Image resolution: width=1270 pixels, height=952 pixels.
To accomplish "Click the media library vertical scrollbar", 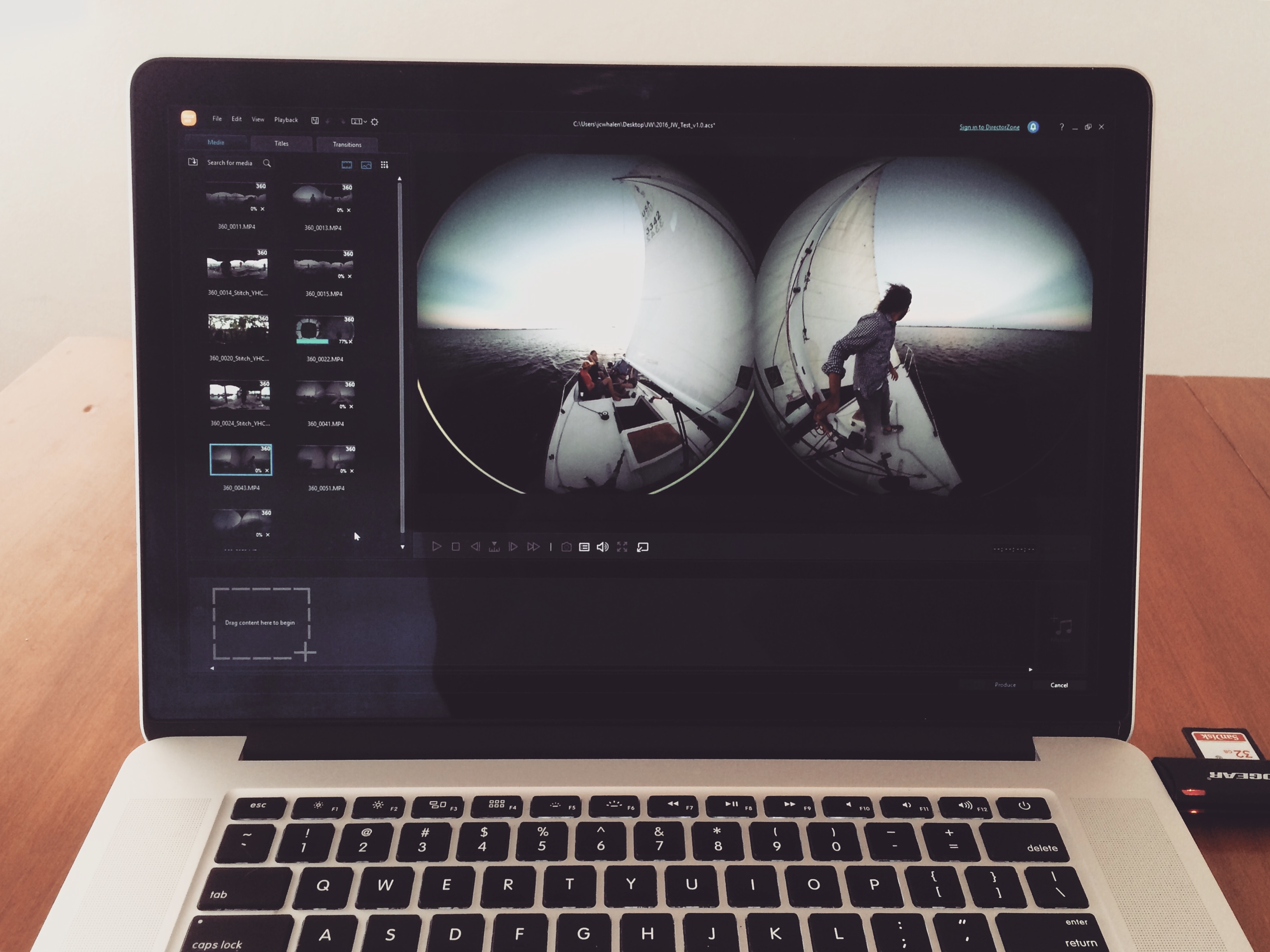I will (x=401, y=359).
